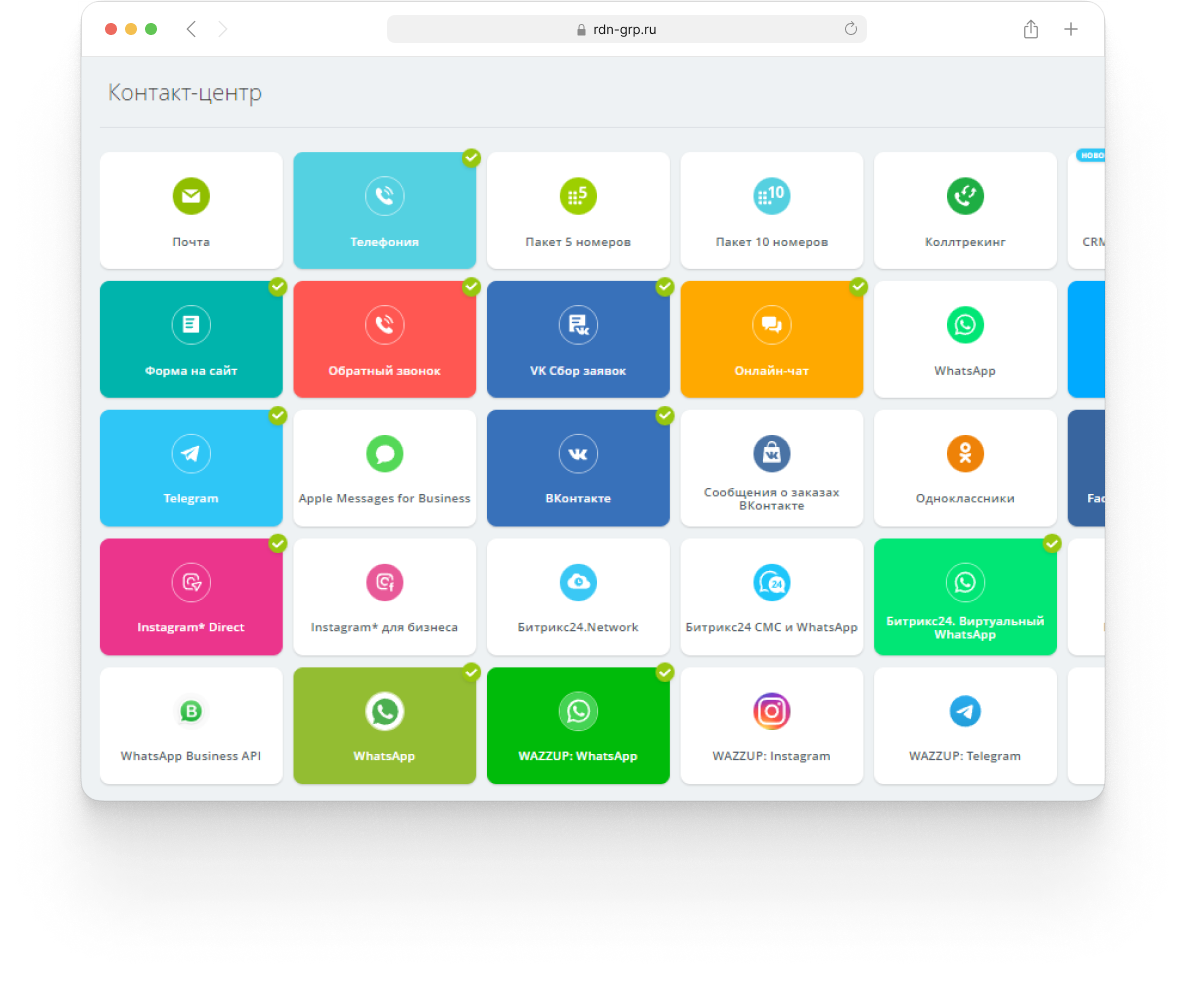The image size is (1186, 982).
Task: Open the Телефония phone icon
Action: pos(384,197)
